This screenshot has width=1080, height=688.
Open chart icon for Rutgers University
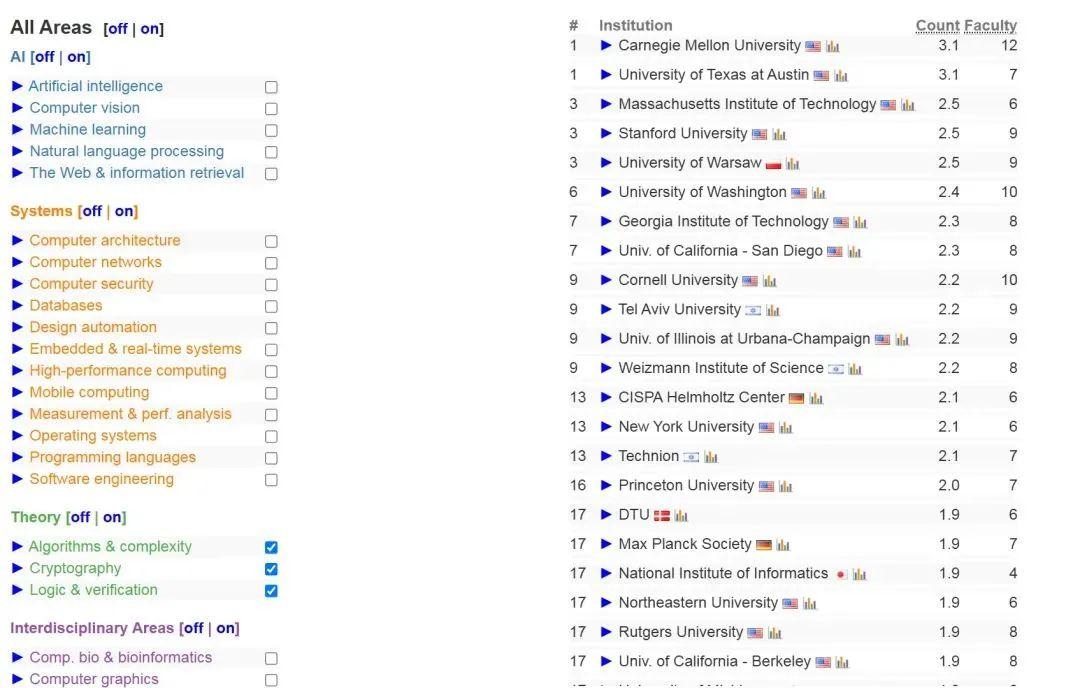[x=775, y=633]
